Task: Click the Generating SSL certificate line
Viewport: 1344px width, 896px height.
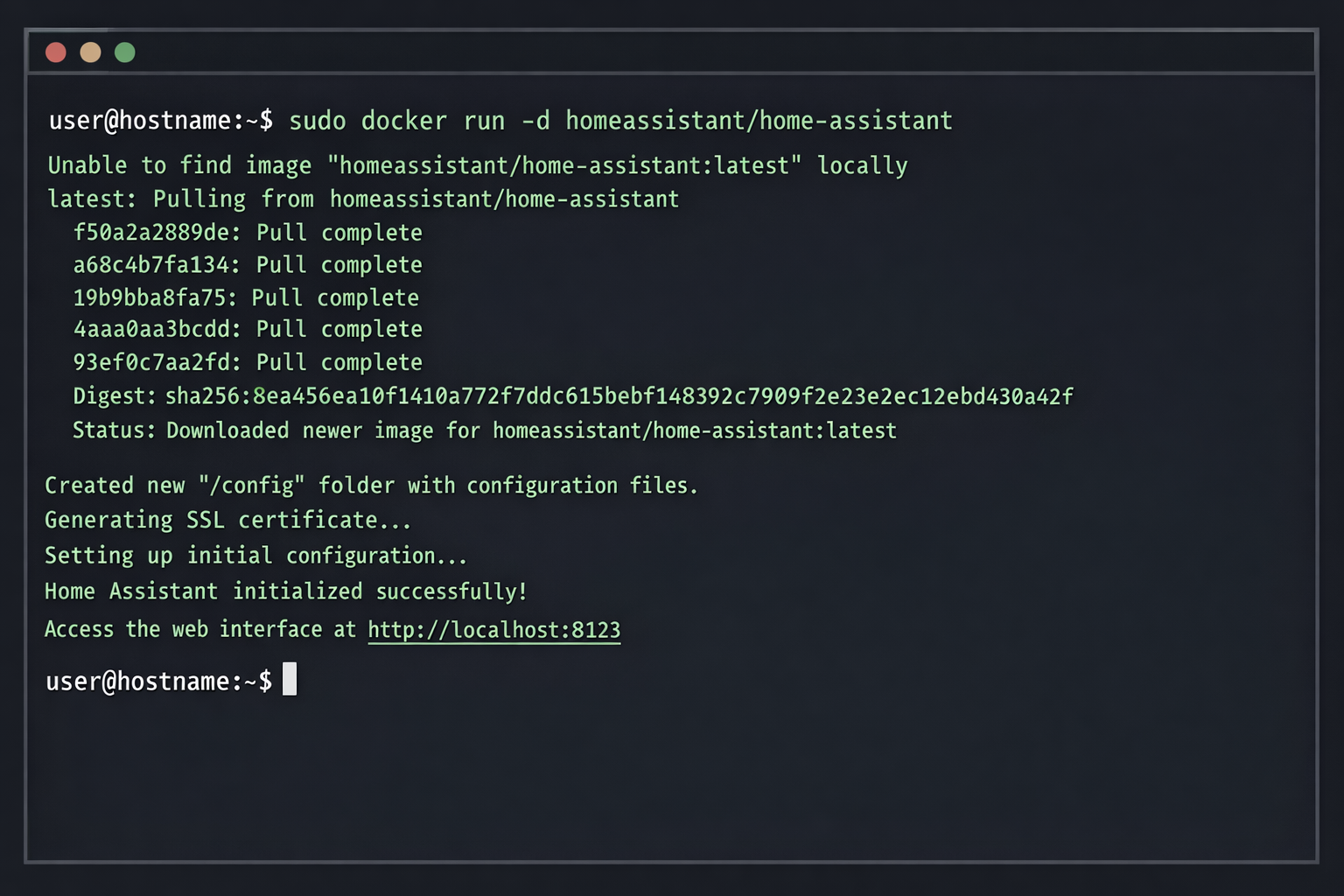Action: [x=227, y=520]
